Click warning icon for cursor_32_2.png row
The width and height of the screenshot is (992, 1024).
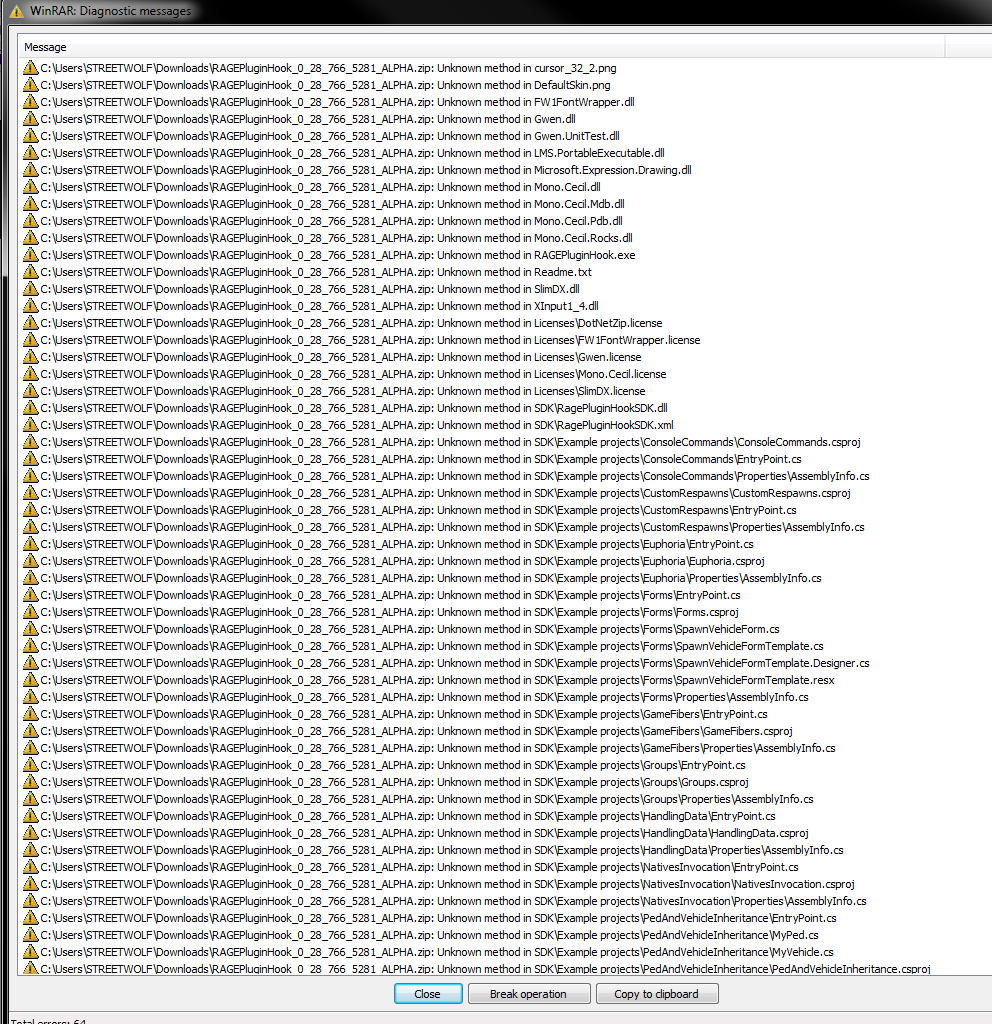point(30,68)
